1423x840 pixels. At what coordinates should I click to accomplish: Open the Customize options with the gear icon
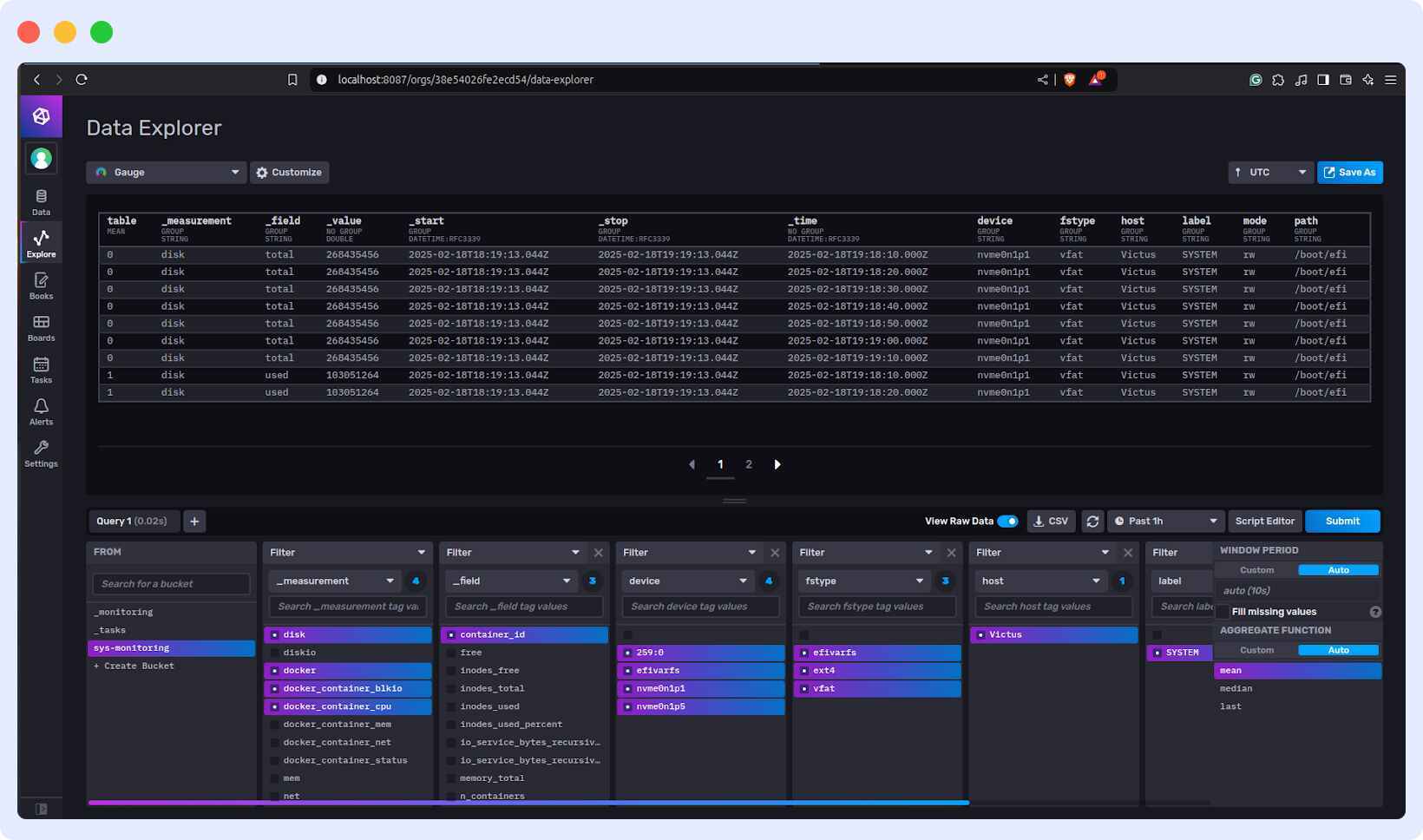coord(289,172)
